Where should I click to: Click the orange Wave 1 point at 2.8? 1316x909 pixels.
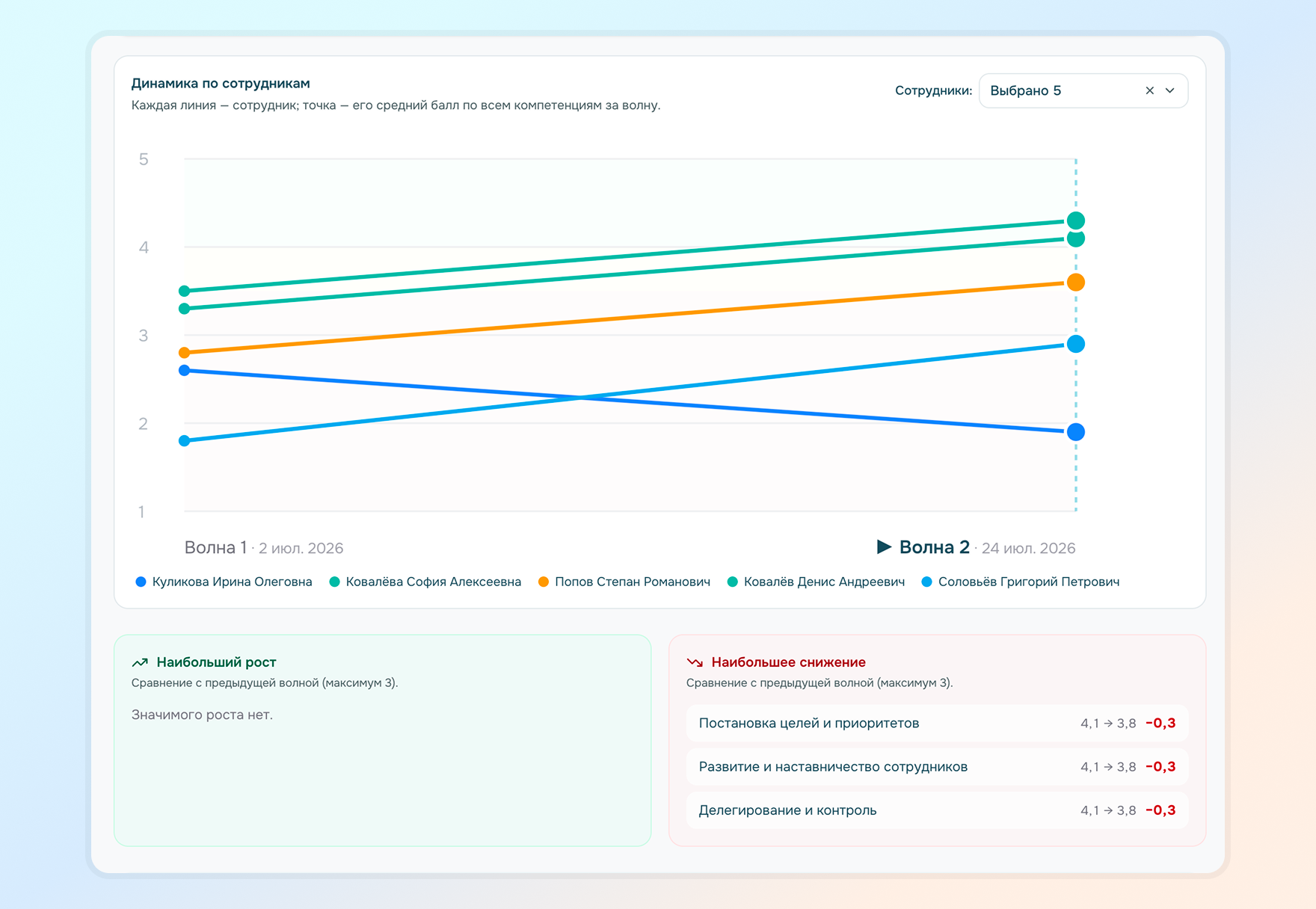point(185,353)
